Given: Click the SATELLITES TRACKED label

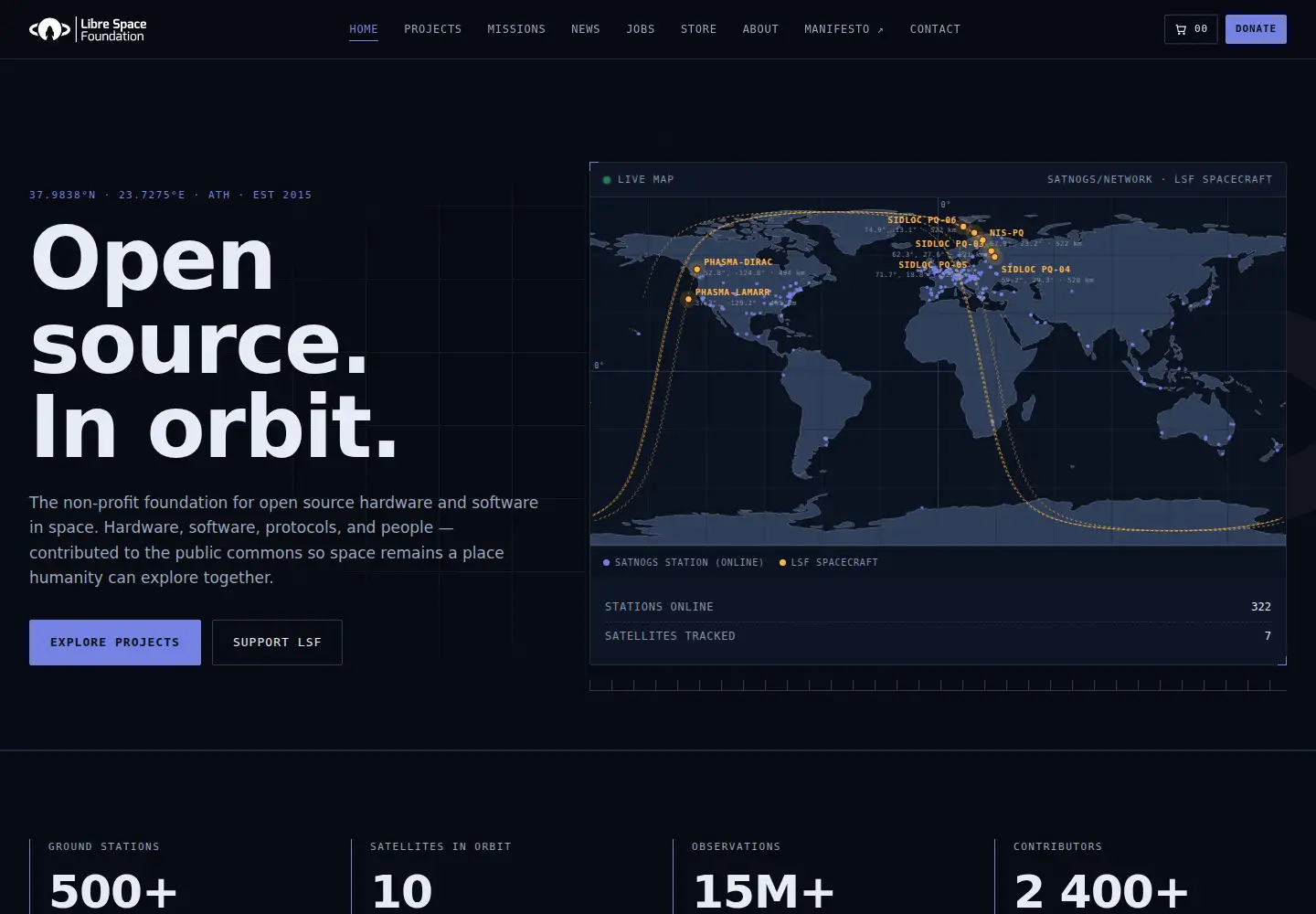Looking at the screenshot, I should click(670, 636).
